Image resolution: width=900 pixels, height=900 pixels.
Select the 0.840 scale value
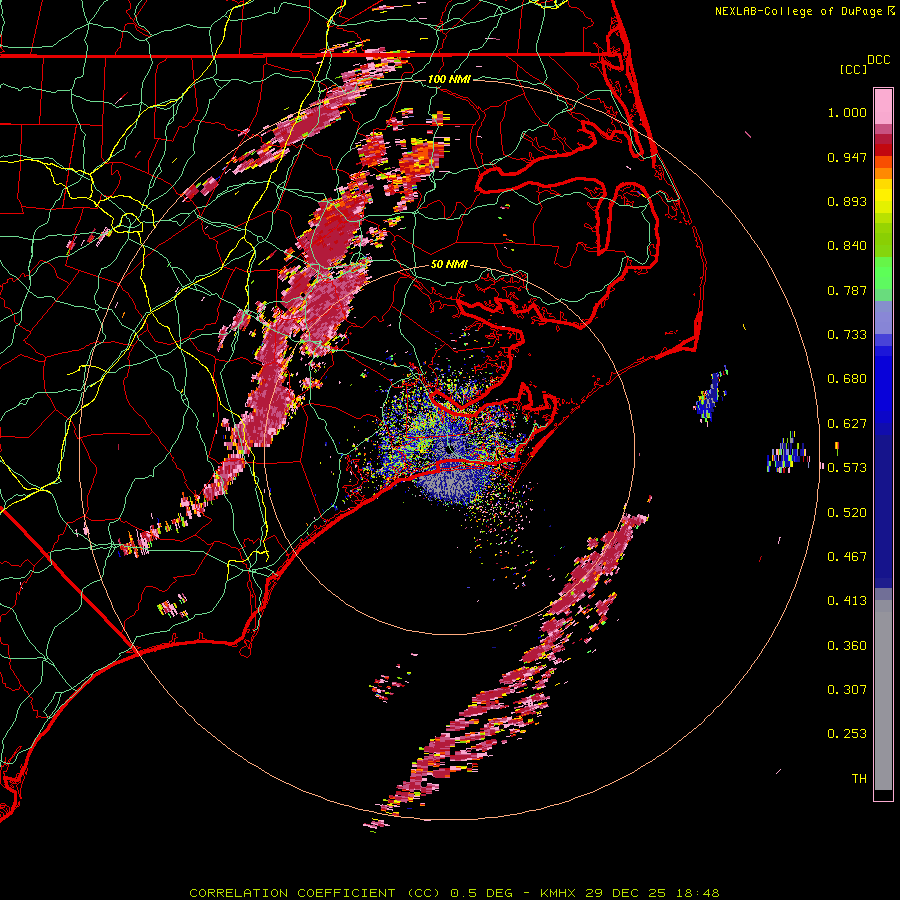(847, 246)
